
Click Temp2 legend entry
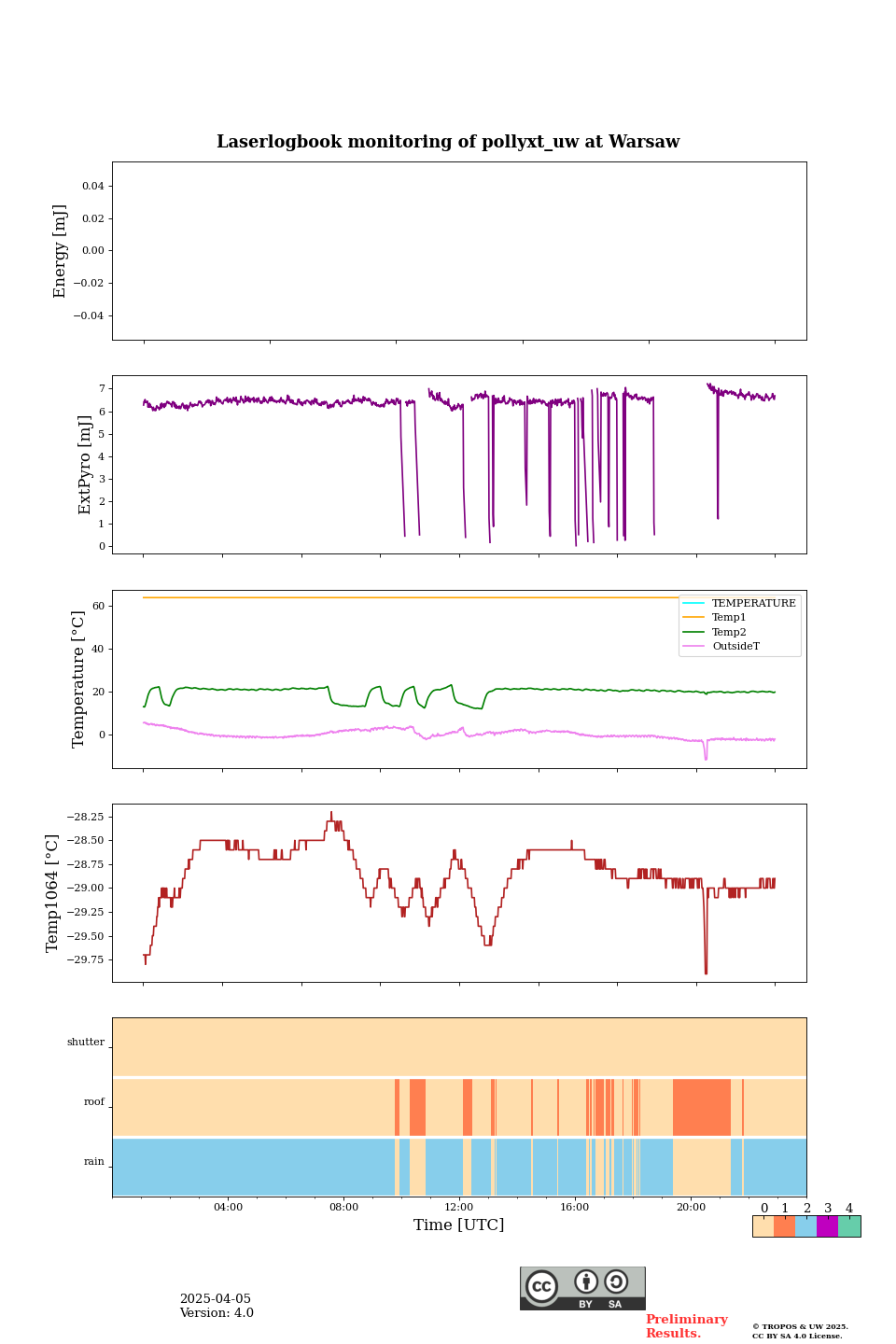click(x=715, y=633)
